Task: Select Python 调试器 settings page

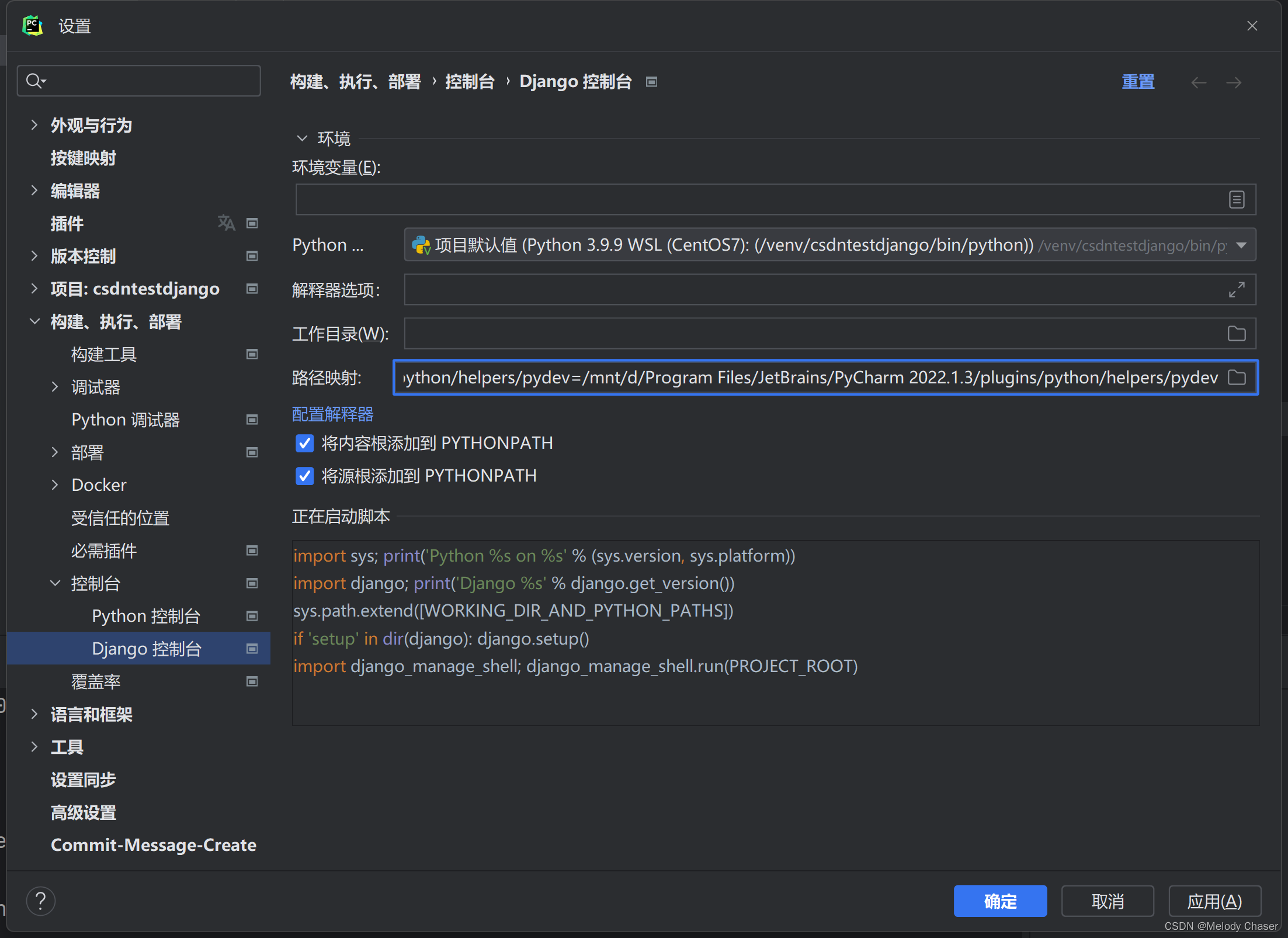Action: [126, 420]
